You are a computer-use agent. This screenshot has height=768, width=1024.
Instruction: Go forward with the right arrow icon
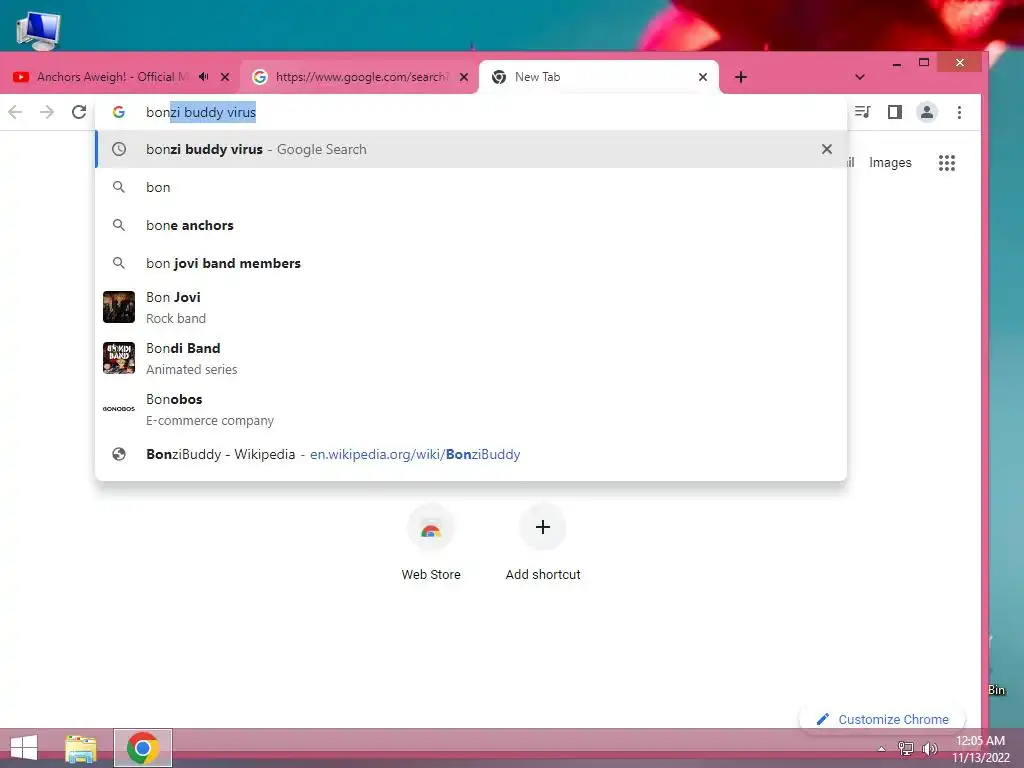(47, 112)
